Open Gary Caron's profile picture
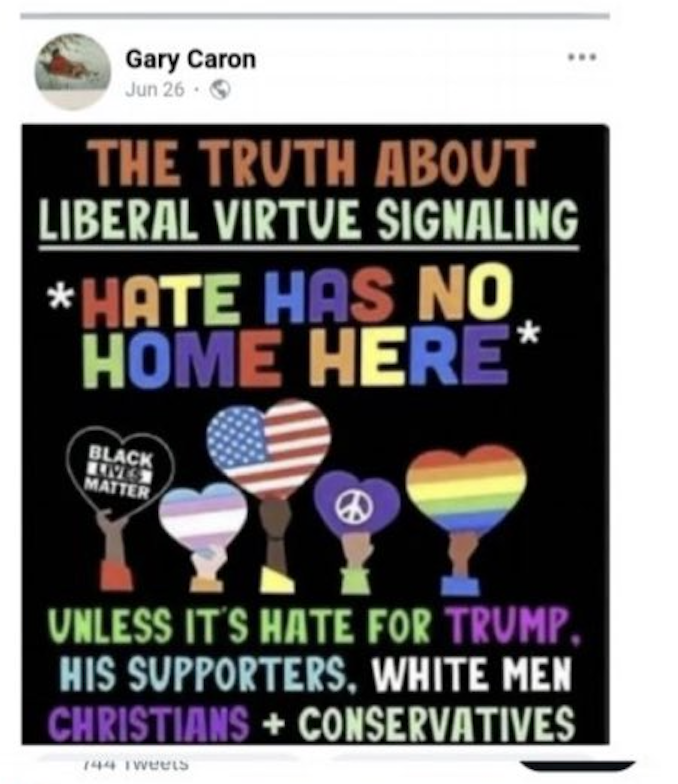 [x=72, y=70]
